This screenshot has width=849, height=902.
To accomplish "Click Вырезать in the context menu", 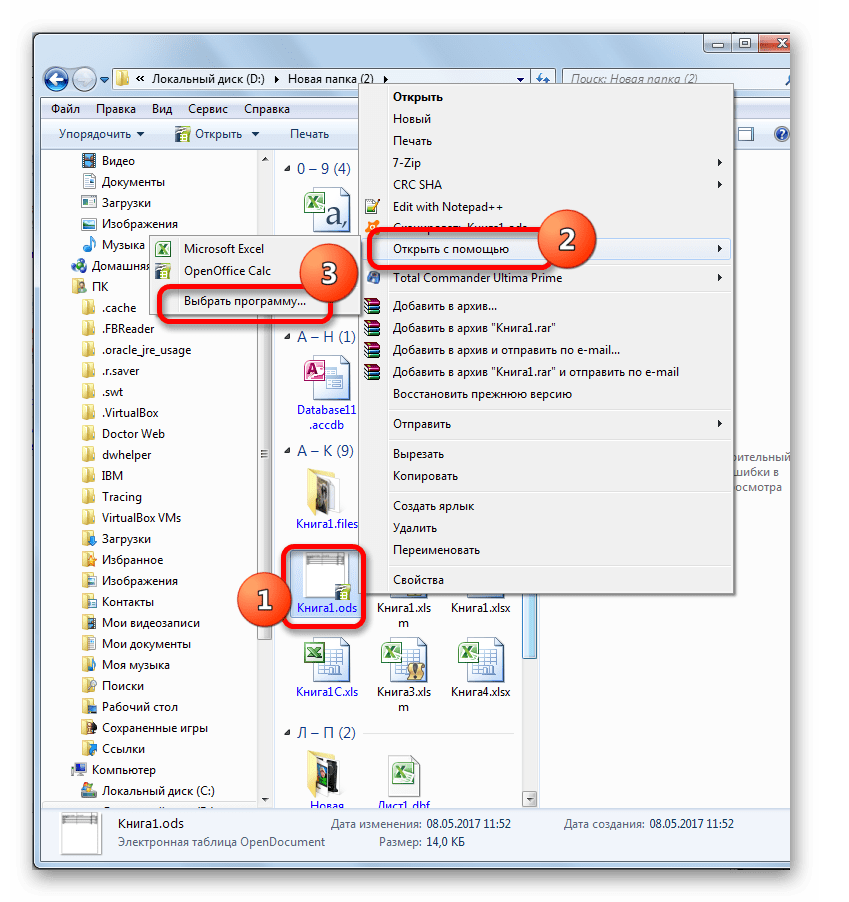I will coord(418,454).
